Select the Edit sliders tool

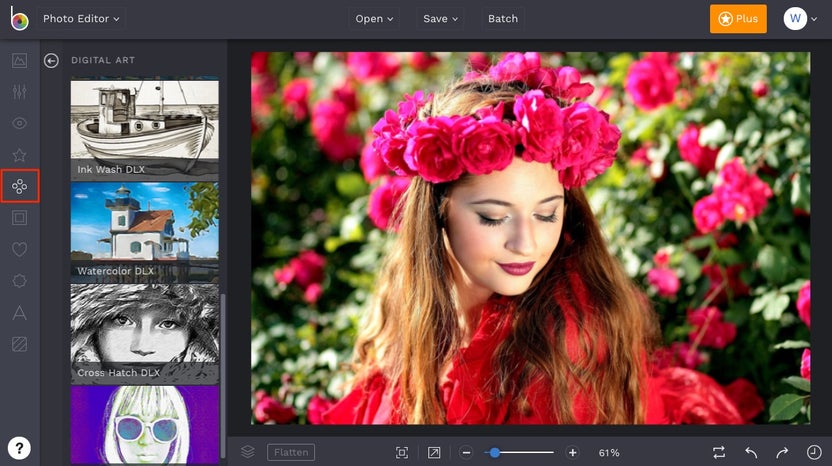coord(19,92)
